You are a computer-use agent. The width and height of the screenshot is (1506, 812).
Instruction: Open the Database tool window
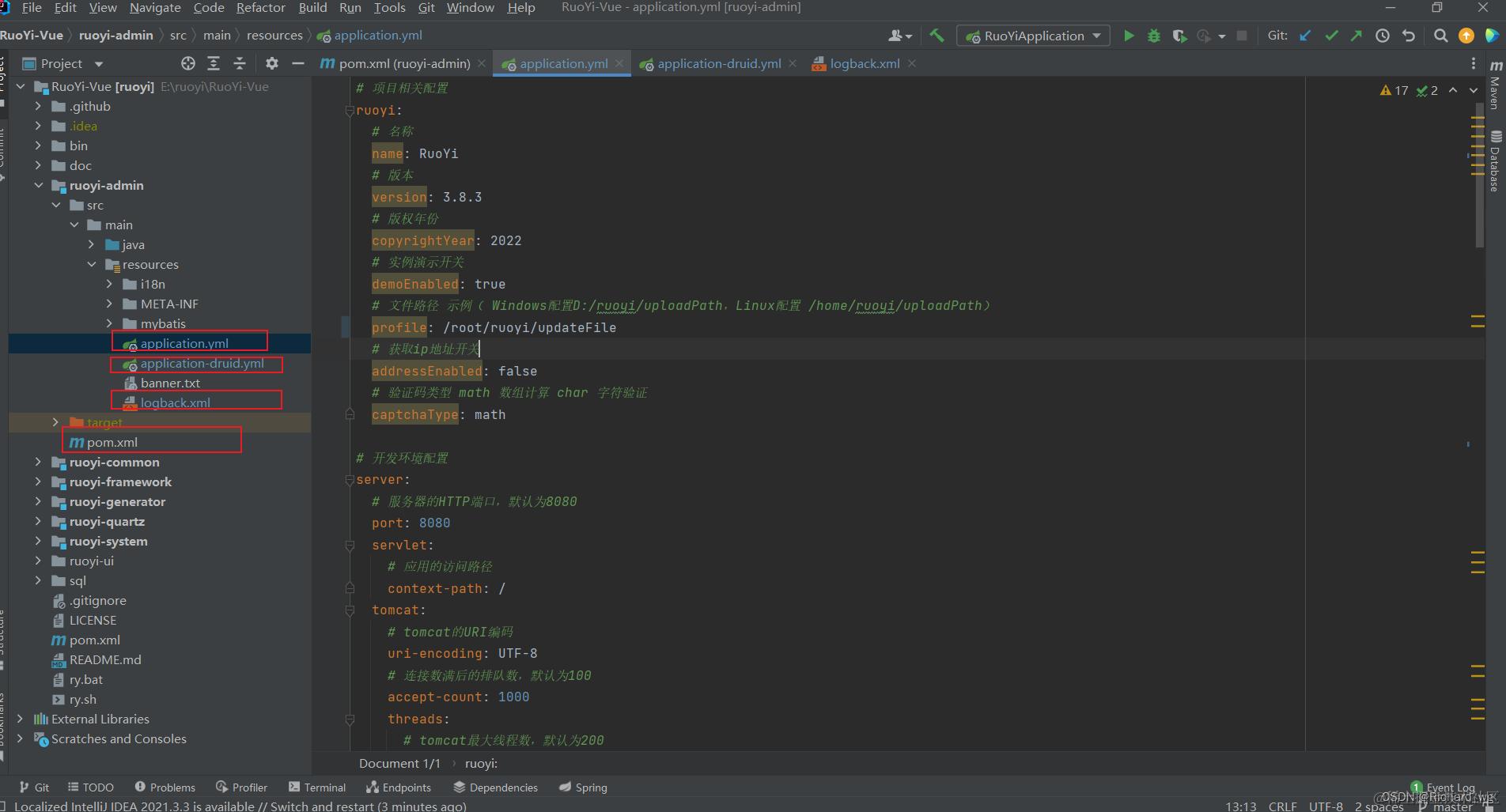click(x=1495, y=158)
